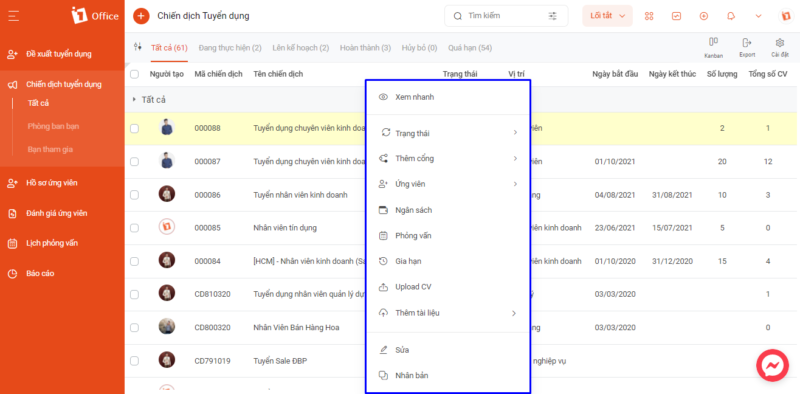
Task: Focus the Tìm kiếm search field
Action: point(506,16)
